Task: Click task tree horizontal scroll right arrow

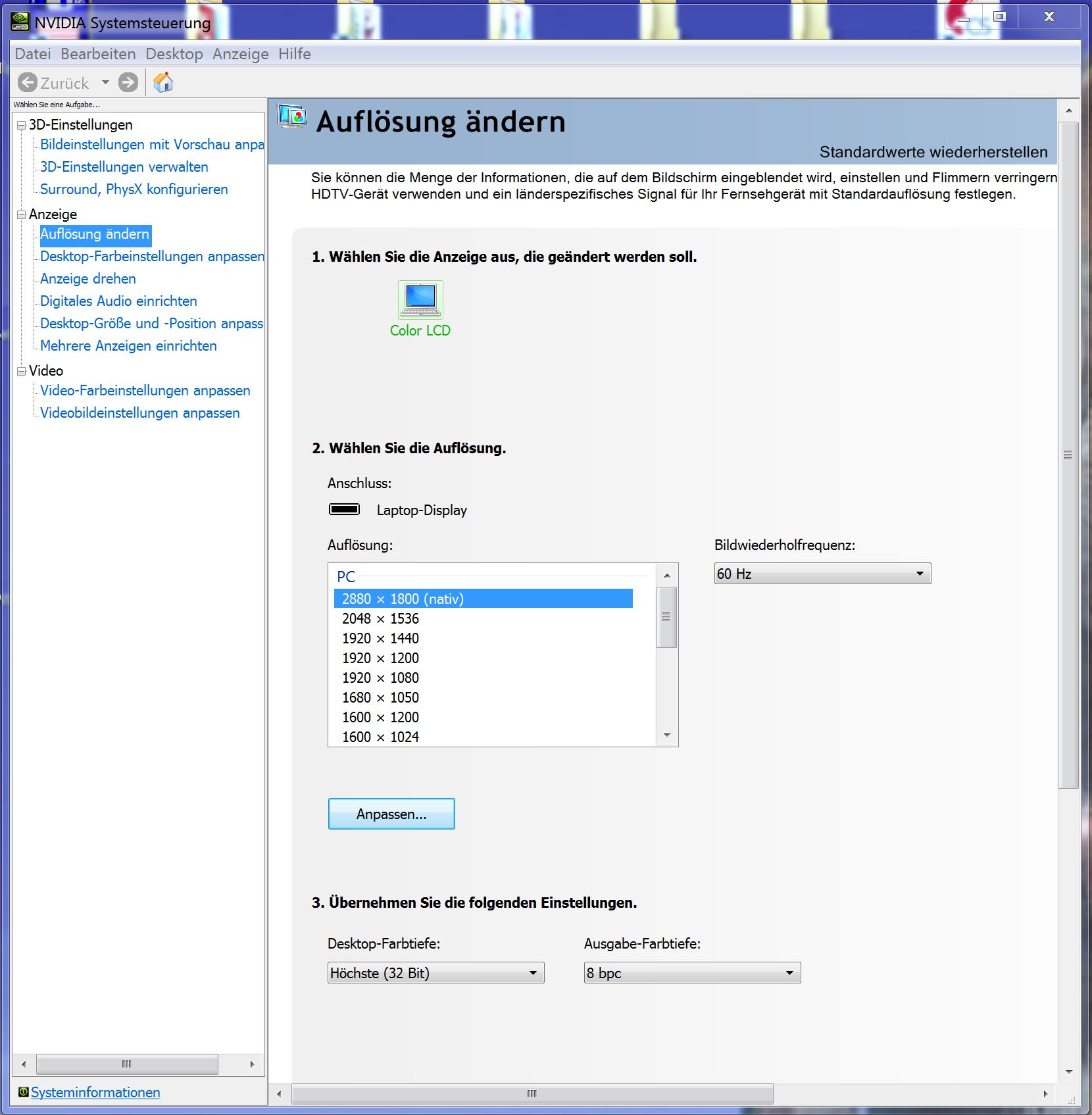Action: coord(252,1064)
